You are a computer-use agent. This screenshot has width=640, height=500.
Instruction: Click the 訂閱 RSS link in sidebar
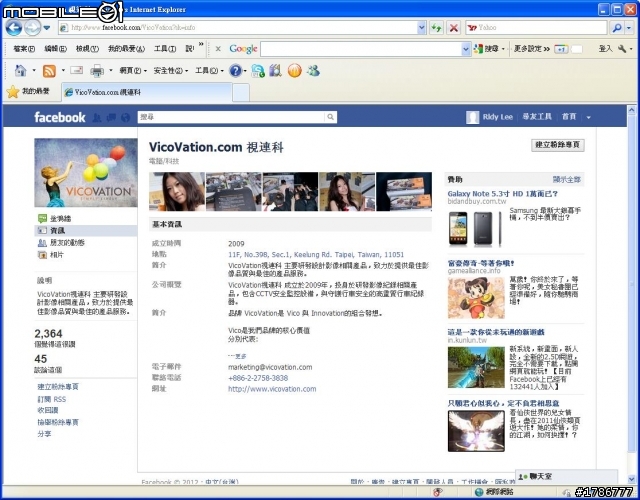pos(51,399)
